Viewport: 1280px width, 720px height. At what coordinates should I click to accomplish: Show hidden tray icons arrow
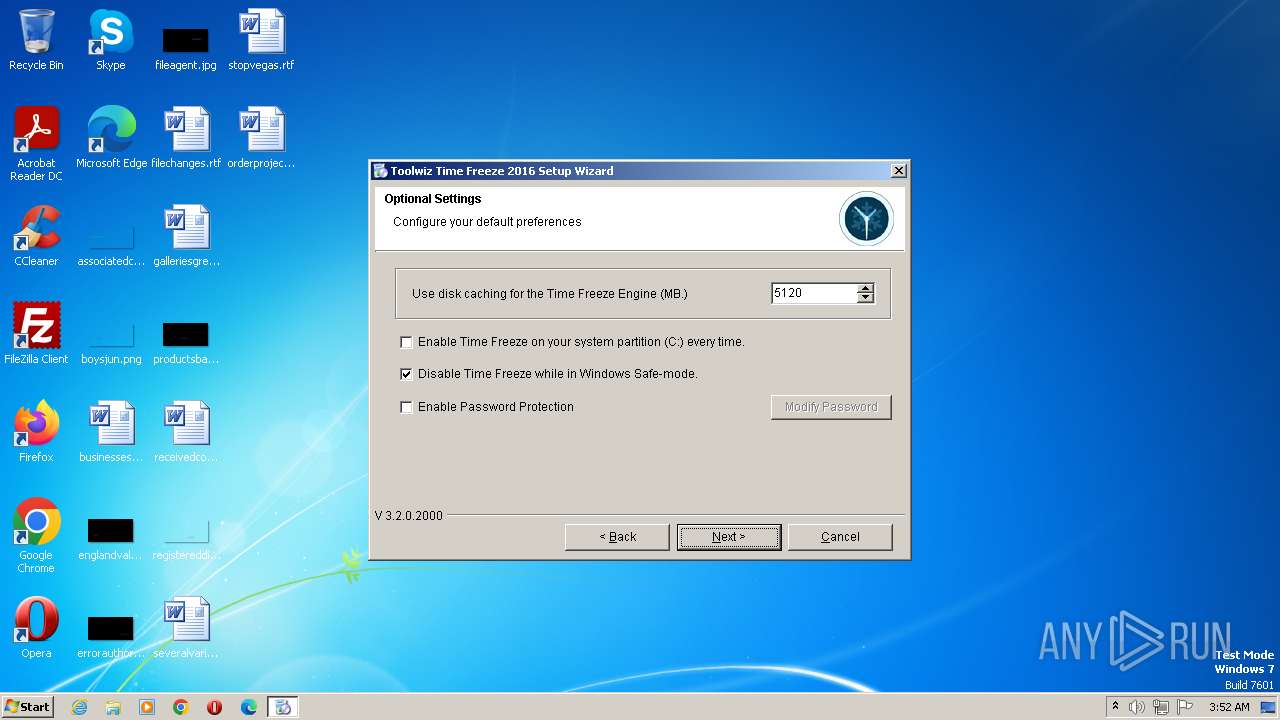coord(1115,706)
